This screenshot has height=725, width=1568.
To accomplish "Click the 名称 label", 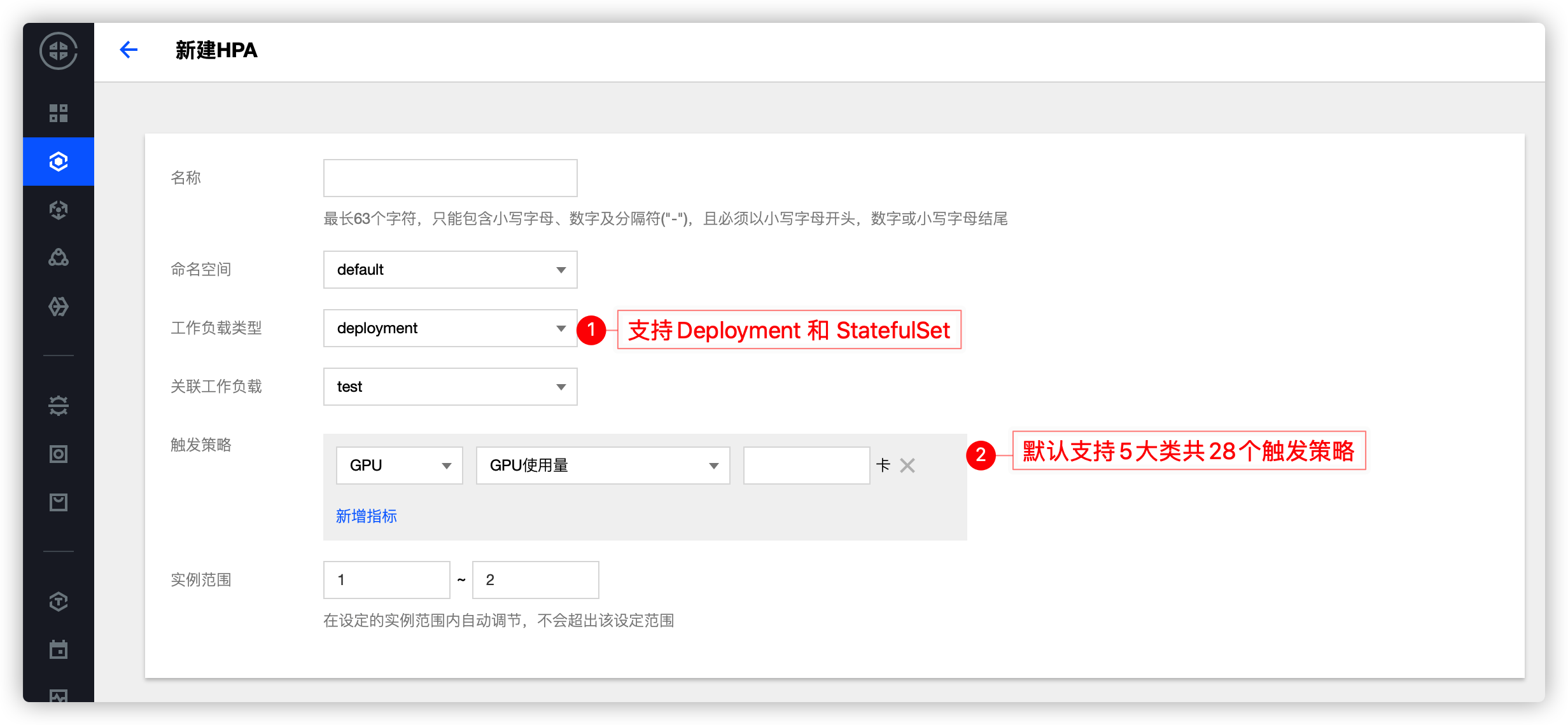I will point(186,178).
